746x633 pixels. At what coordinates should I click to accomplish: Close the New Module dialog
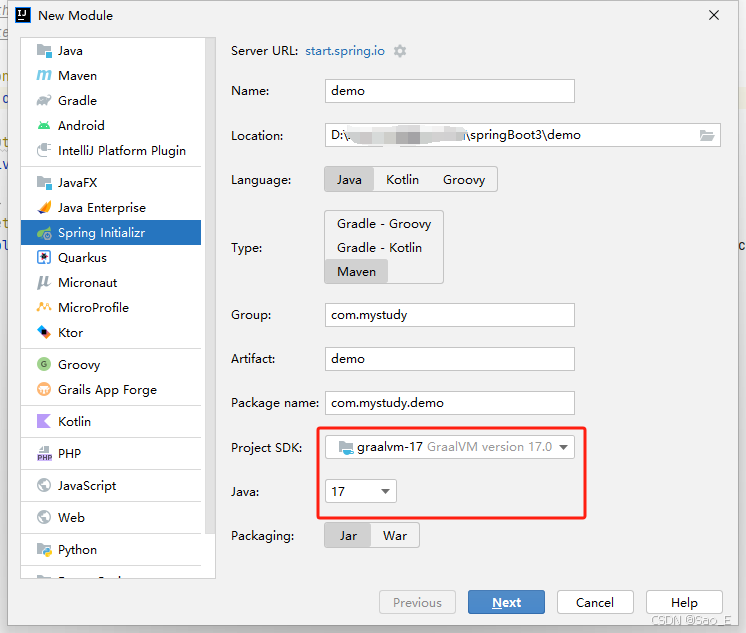(x=714, y=15)
